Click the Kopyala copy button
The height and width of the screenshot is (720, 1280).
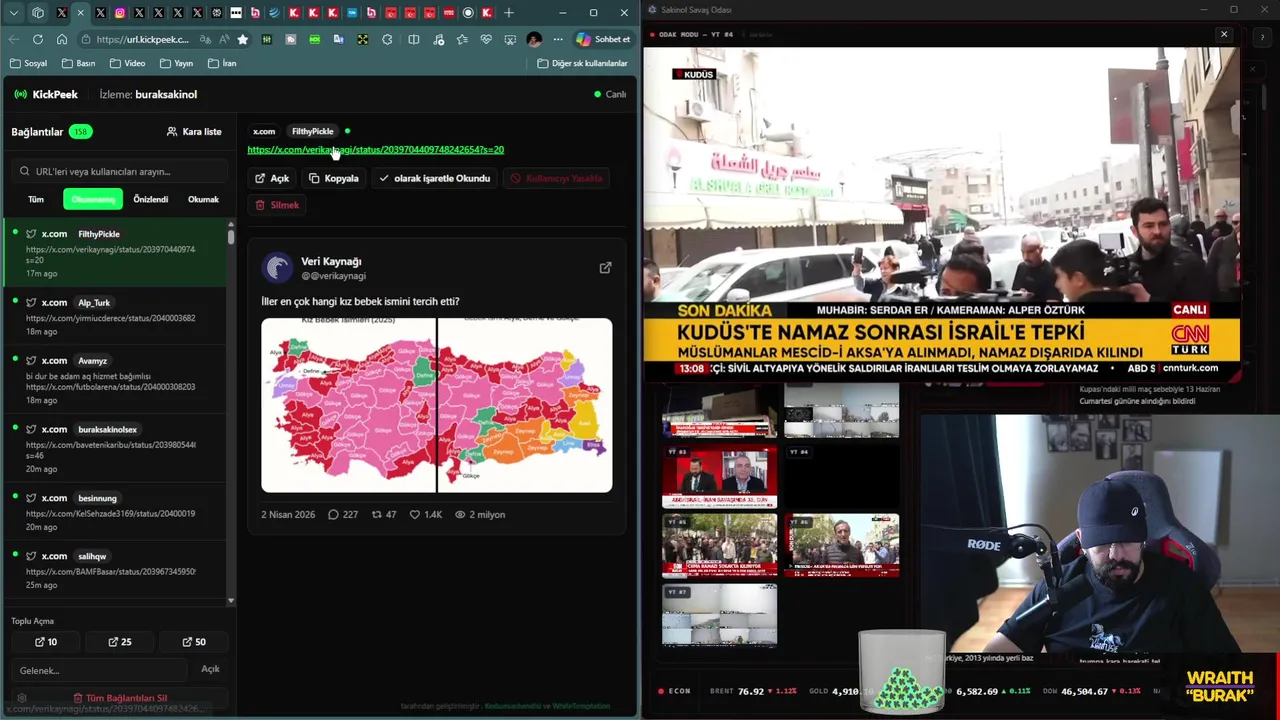click(x=334, y=178)
